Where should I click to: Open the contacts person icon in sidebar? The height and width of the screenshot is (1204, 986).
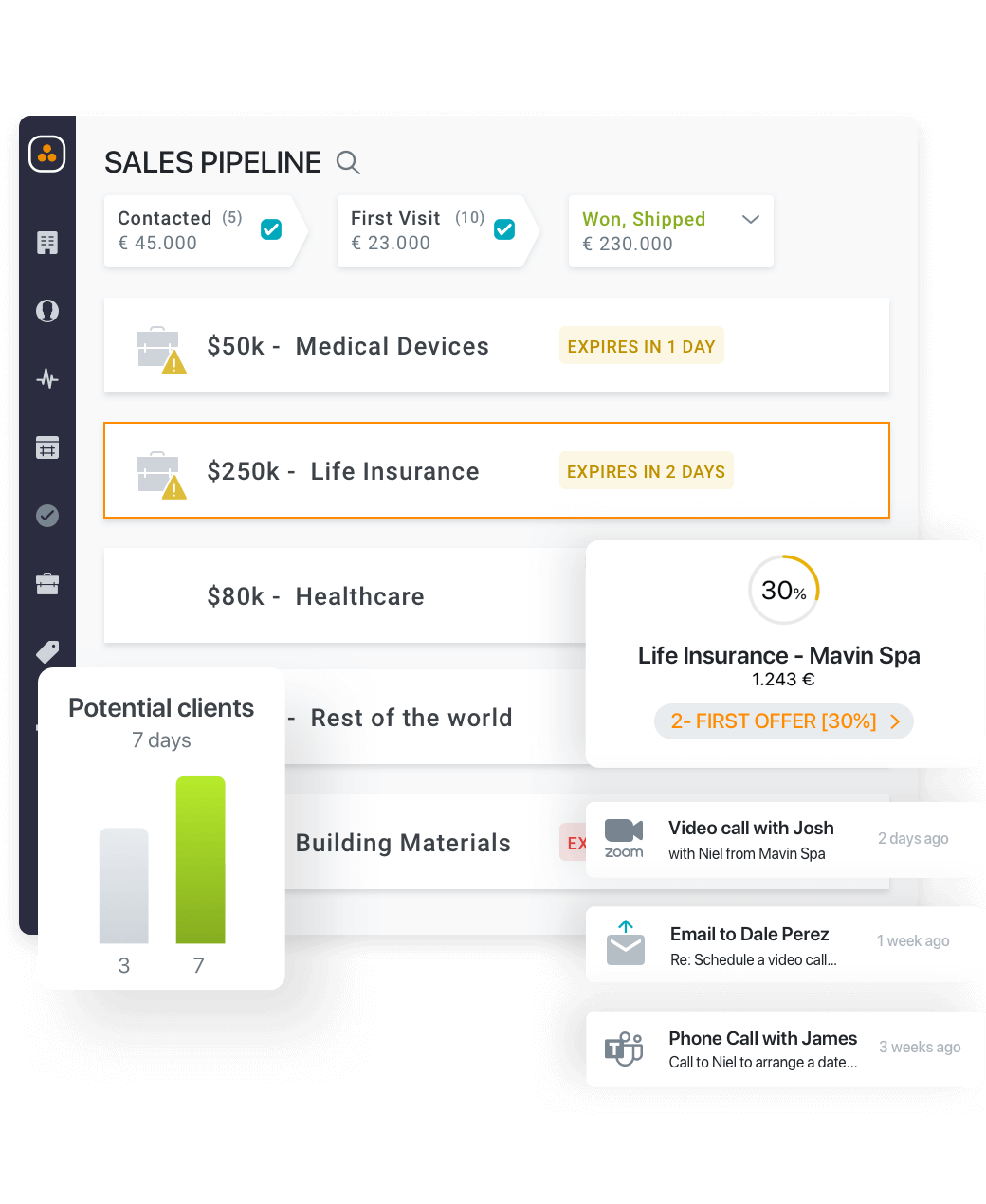point(47,311)
